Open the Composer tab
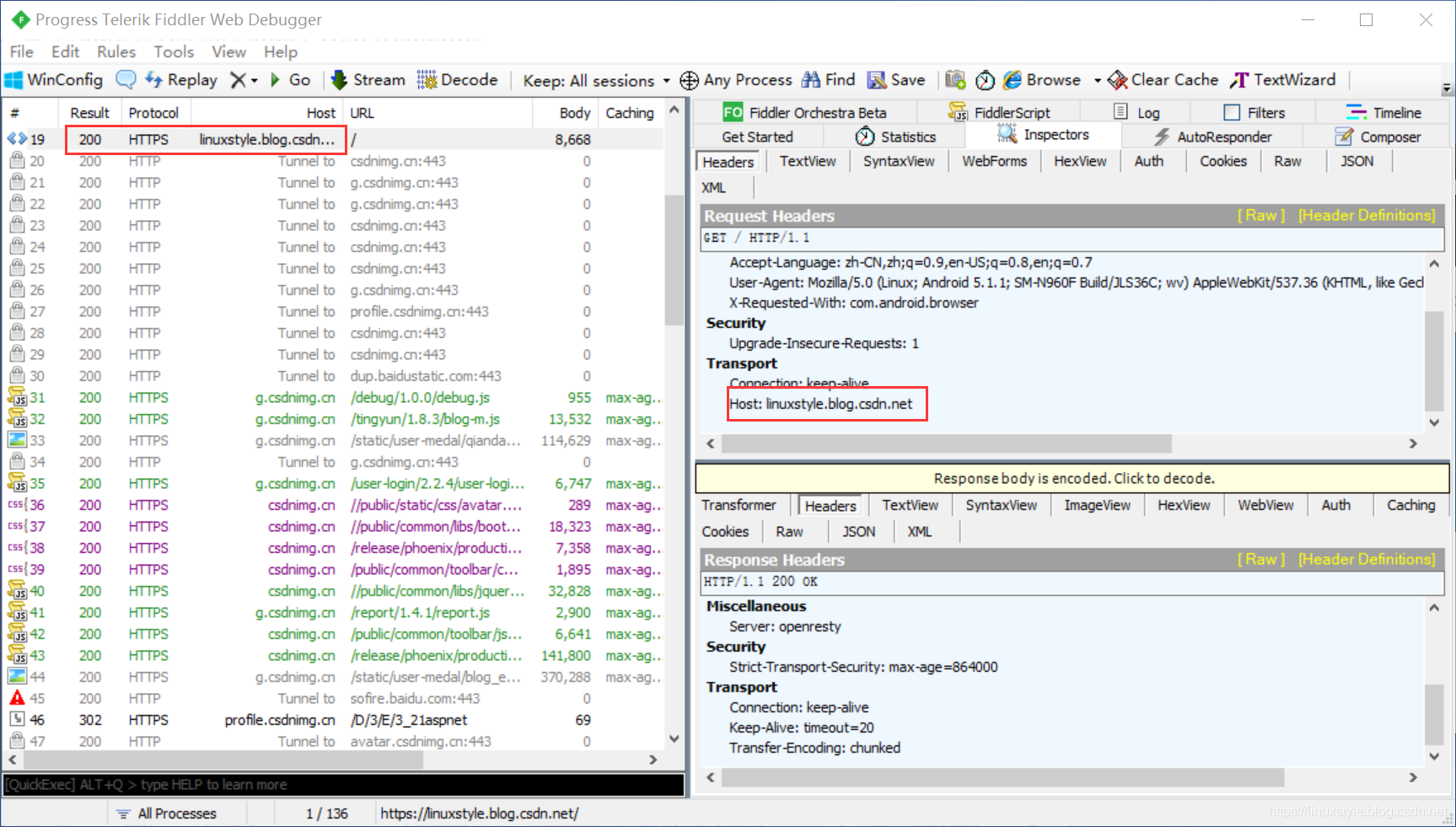The height and width of the screenshot is (827, 1456). tap(1378, 137)
